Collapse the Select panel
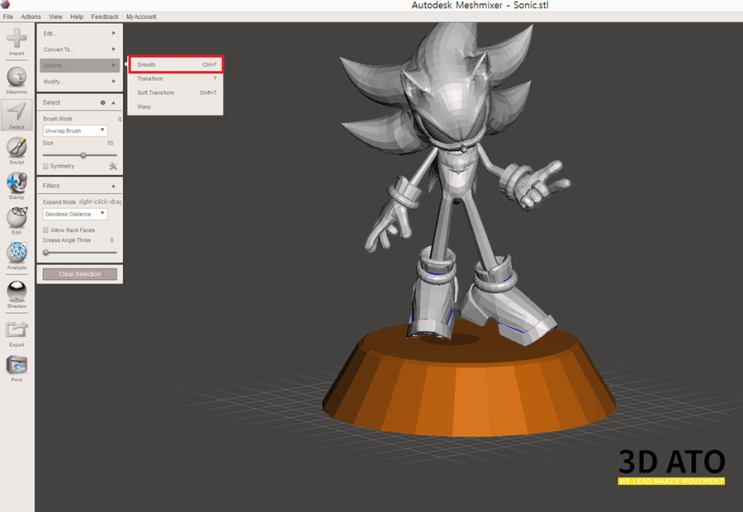Viewport: 743px width, 512px height. [113, 103]
